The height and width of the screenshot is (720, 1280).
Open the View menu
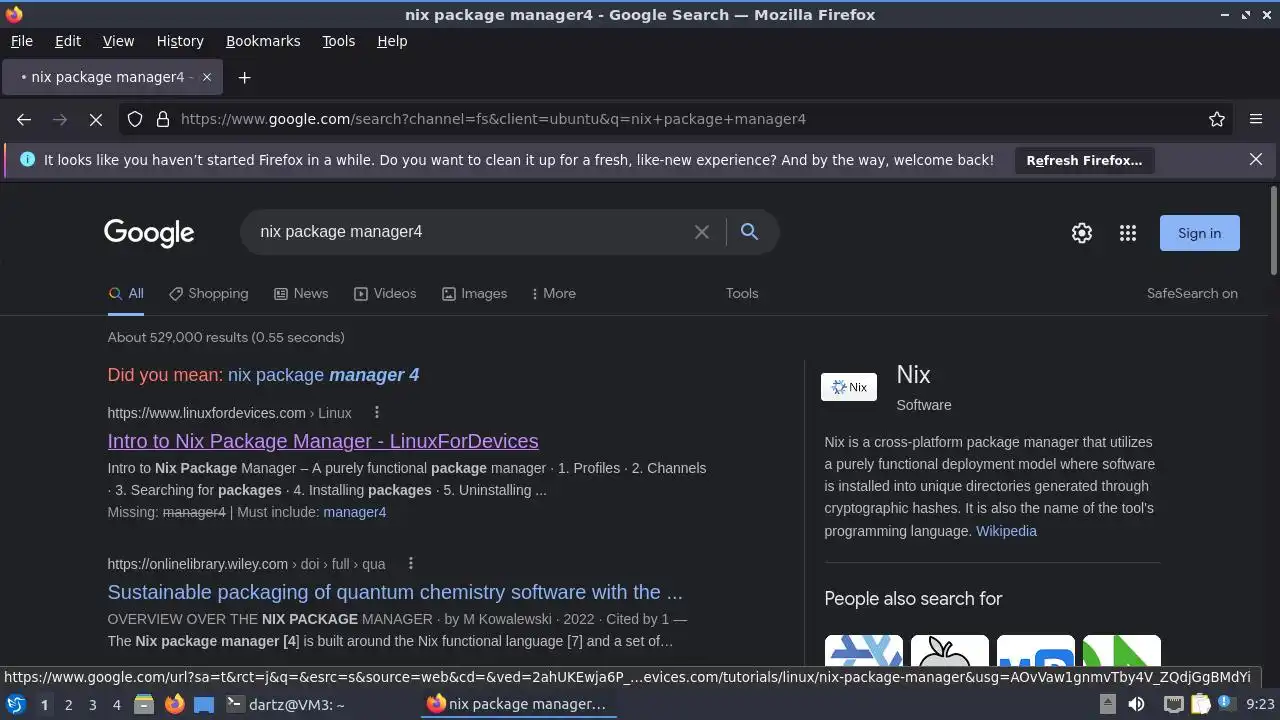tap(118, 41)
